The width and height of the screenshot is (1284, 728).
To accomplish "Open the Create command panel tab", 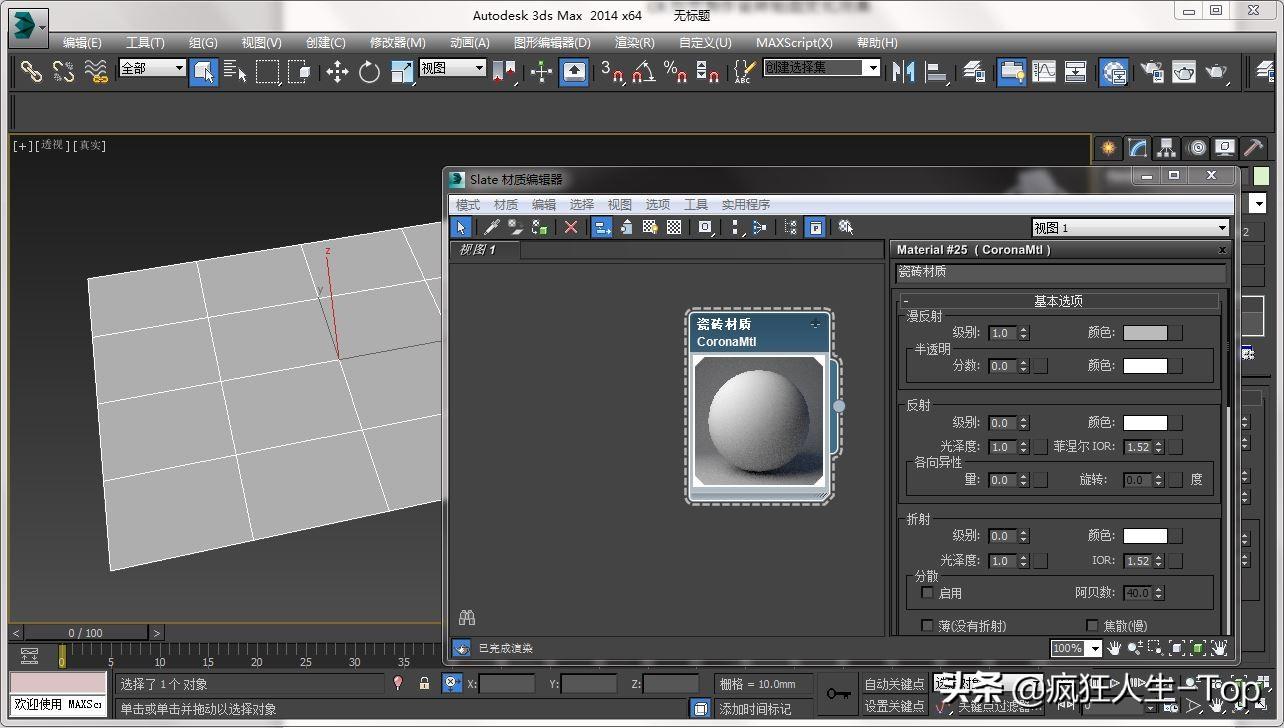I will click(x=1108, y=148).
